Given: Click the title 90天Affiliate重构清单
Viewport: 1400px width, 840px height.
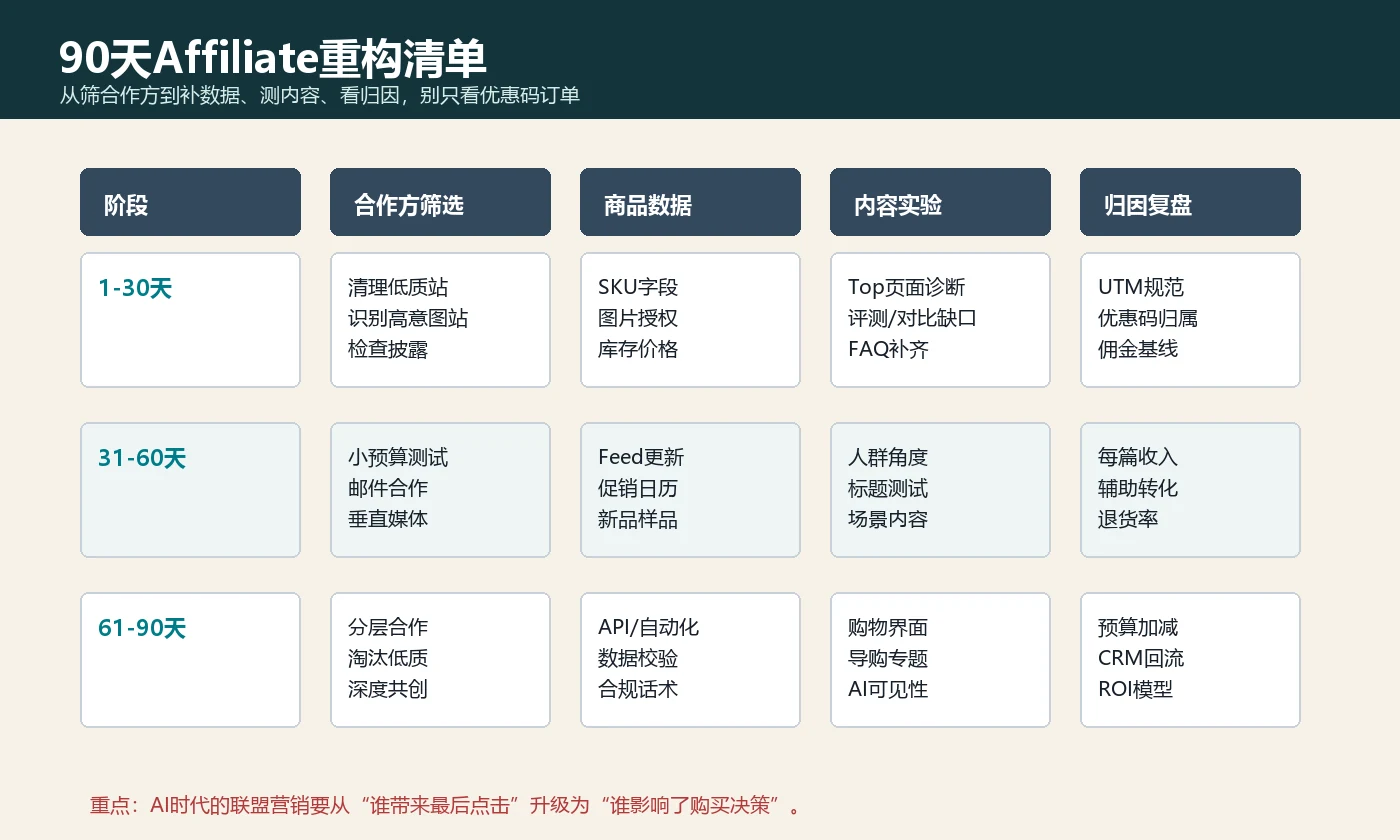Looking at the screenshot, I should click(x=273, y=59).
